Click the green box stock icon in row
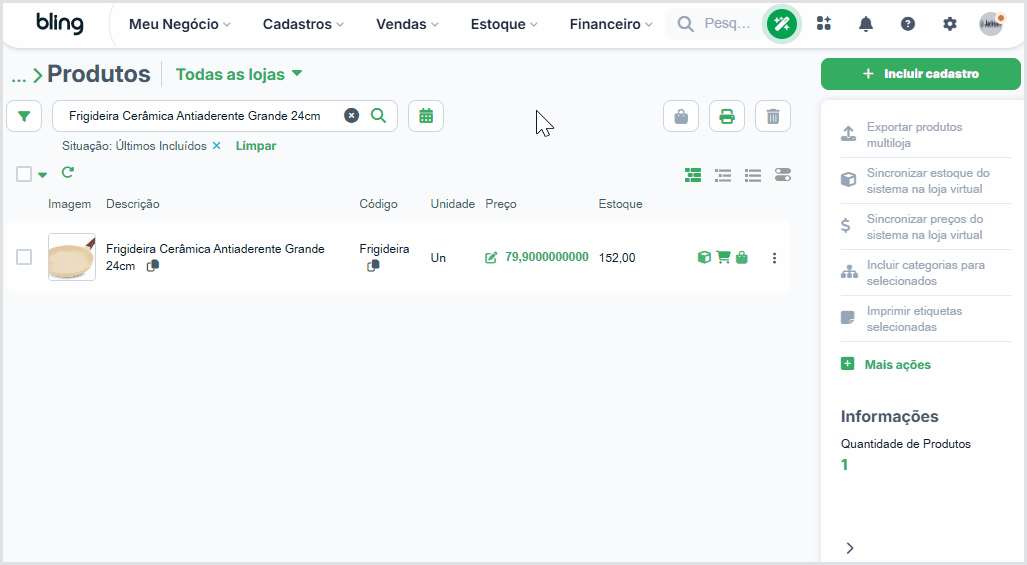The height and width of the screenshot is (565, 1027). point(704,257)
